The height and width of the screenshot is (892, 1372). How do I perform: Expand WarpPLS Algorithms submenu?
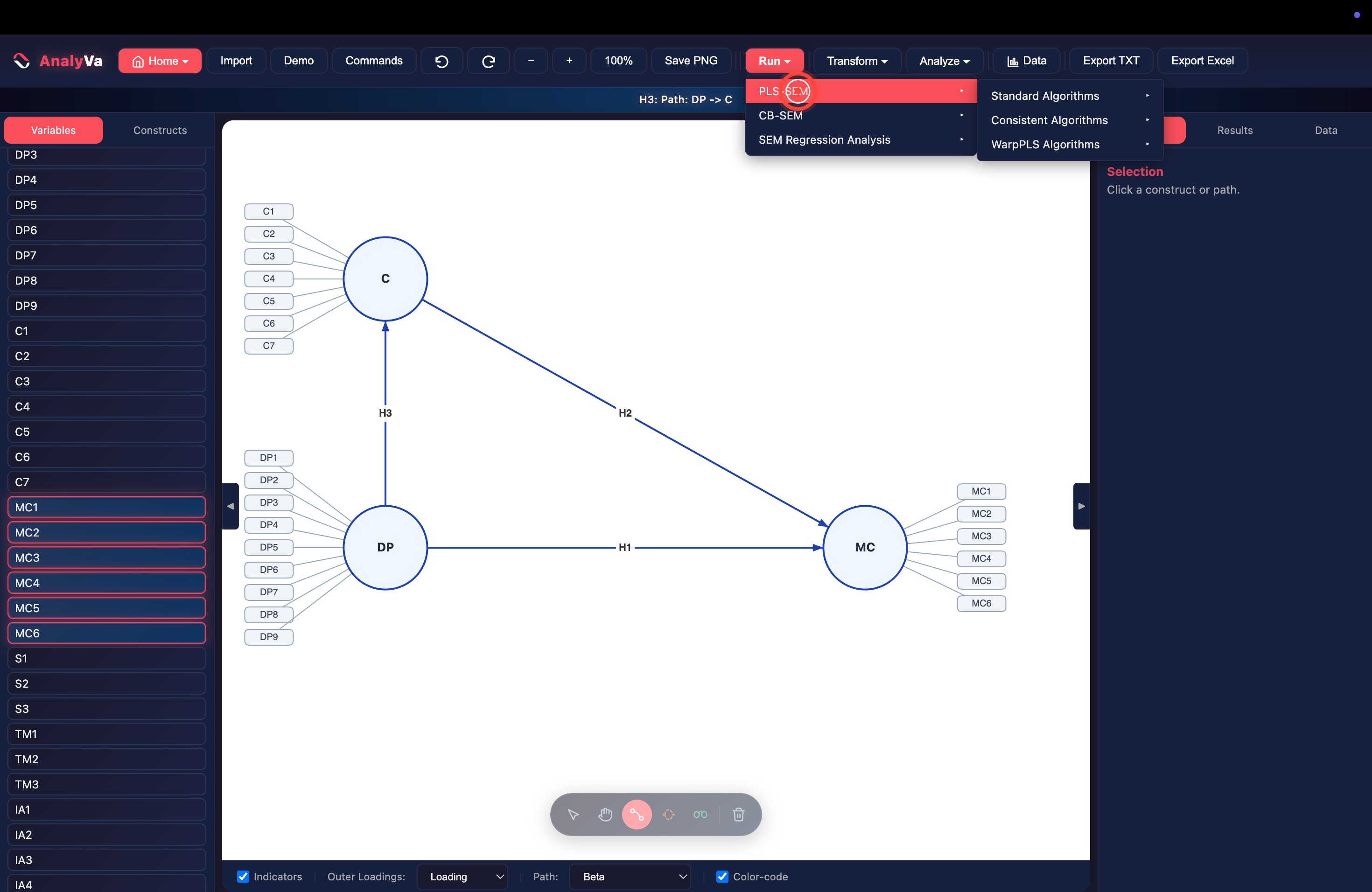[x=1071, y=145]
